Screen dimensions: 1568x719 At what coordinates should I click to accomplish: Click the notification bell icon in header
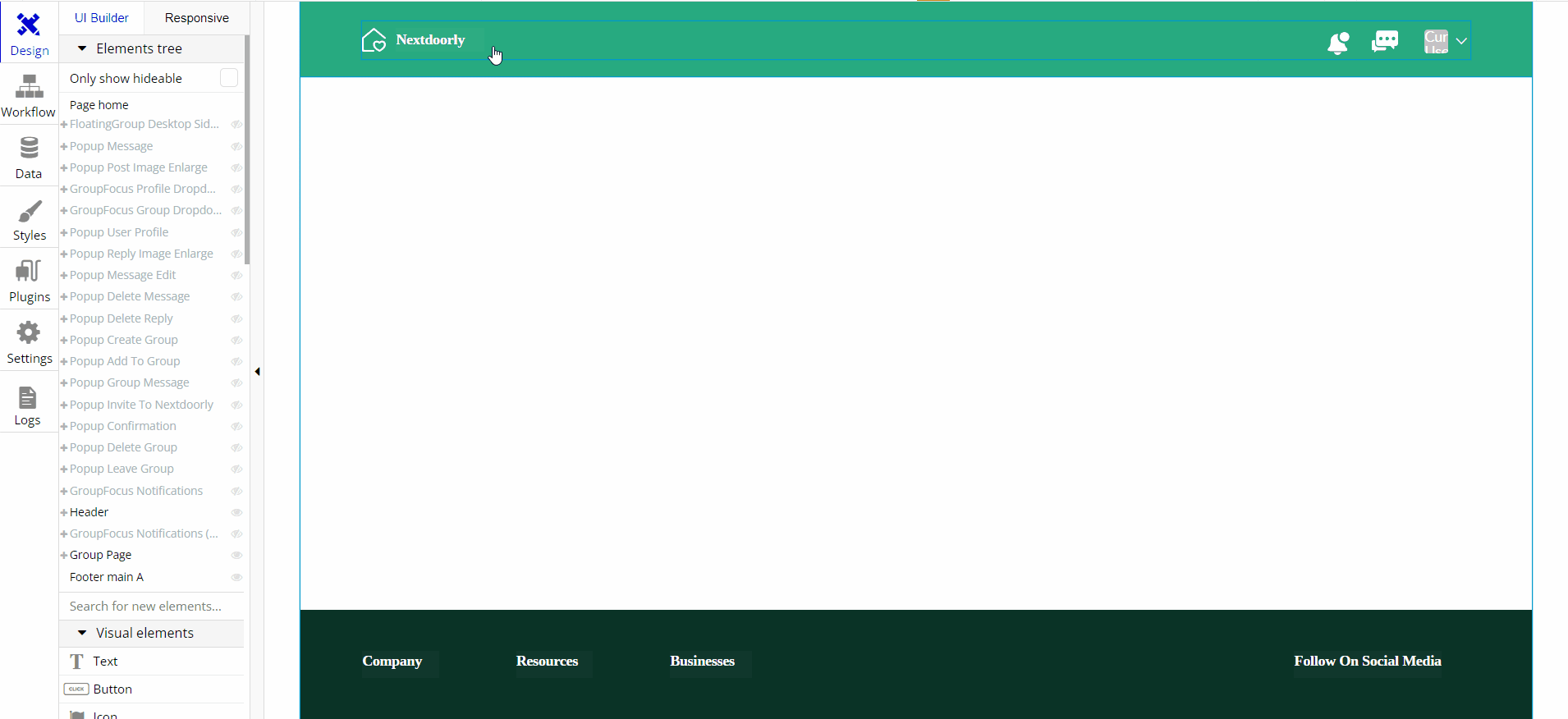click(1338, 42)
